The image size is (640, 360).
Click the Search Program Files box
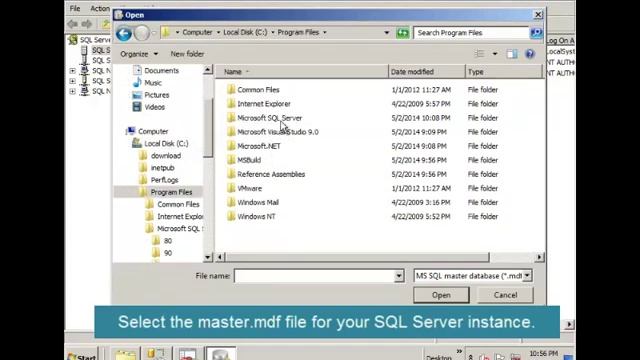[x=471, y=33]
